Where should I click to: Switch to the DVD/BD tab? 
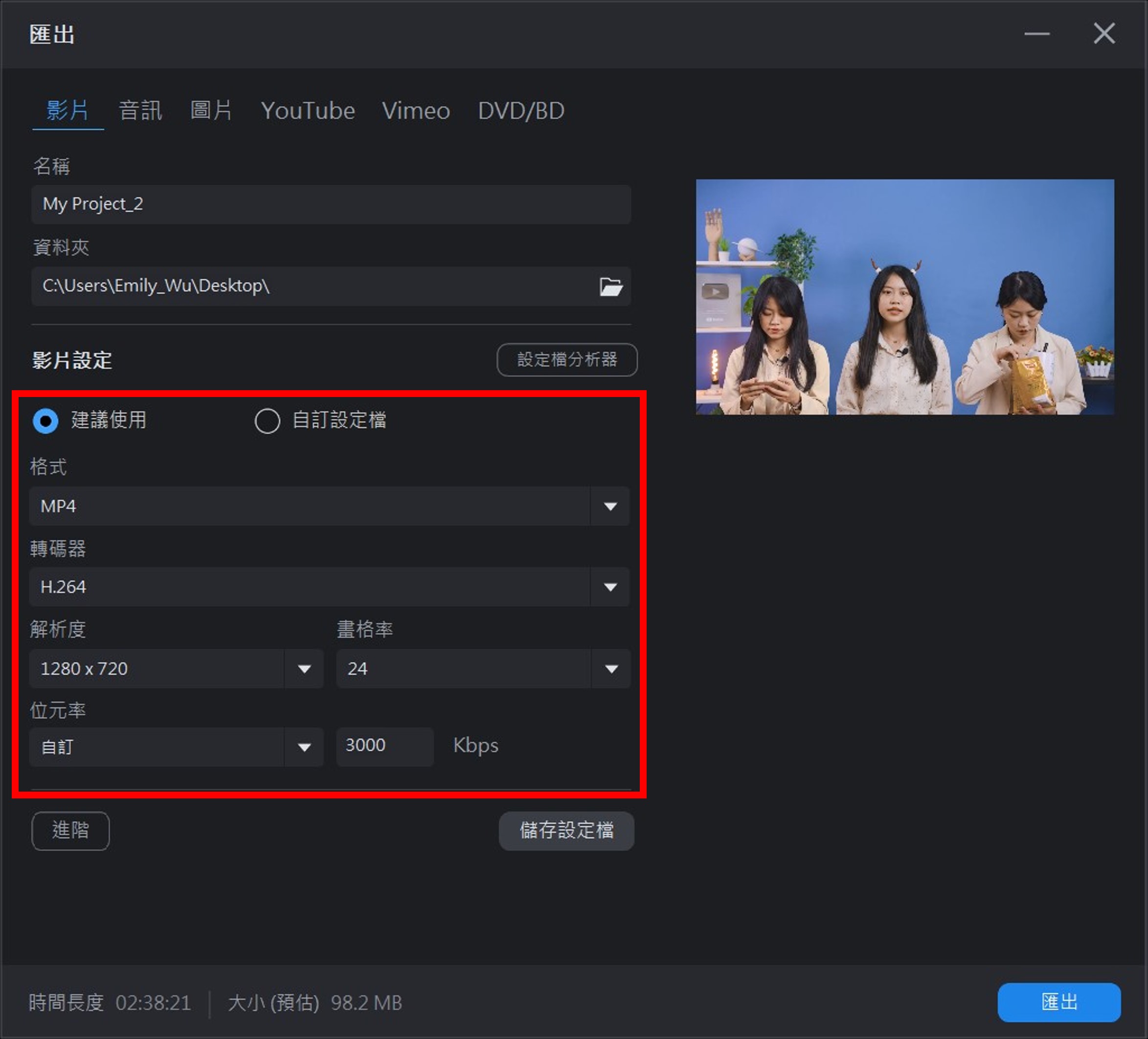coord(520,111)
